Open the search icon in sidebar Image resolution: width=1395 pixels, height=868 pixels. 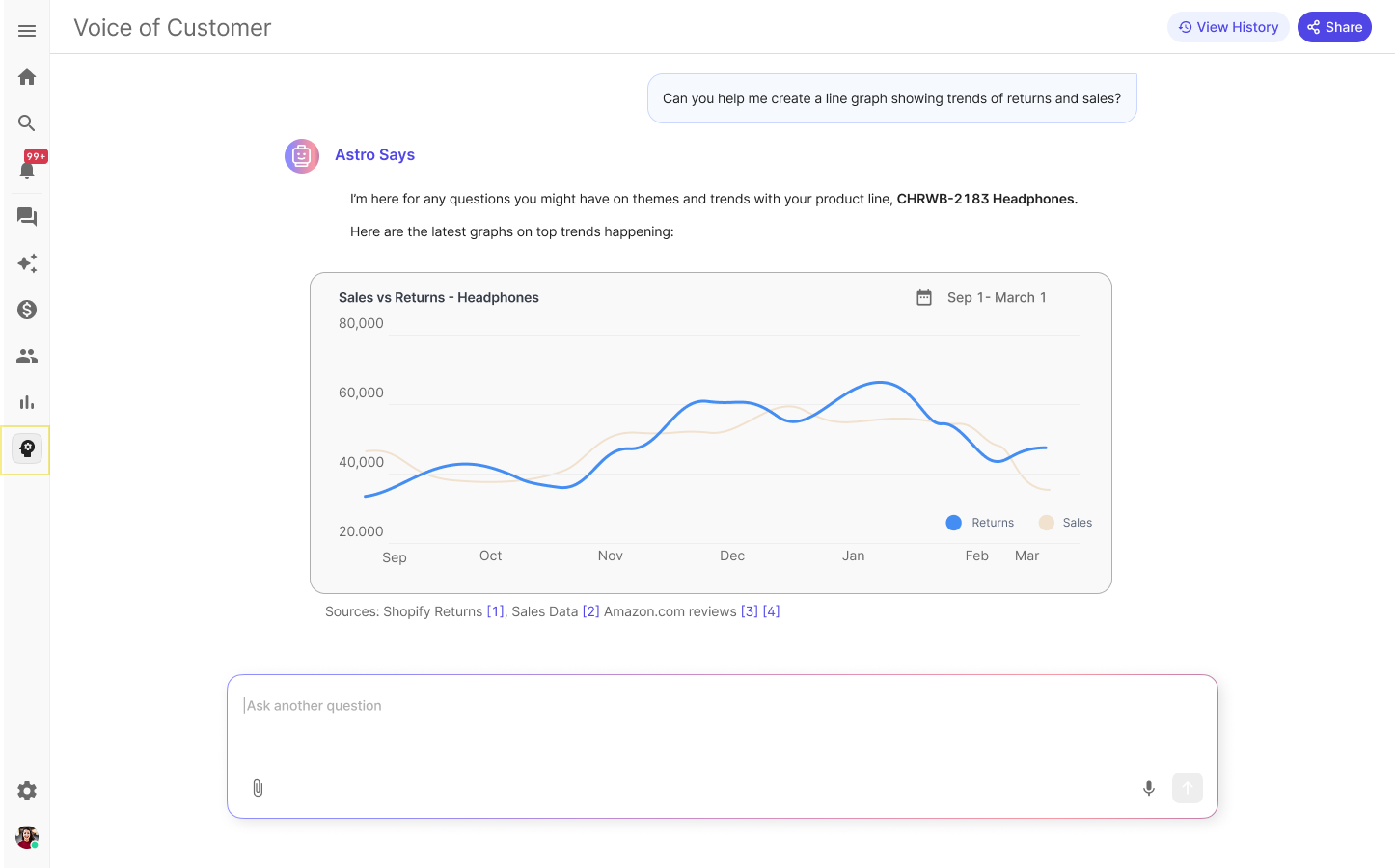[x=27, y=123]
